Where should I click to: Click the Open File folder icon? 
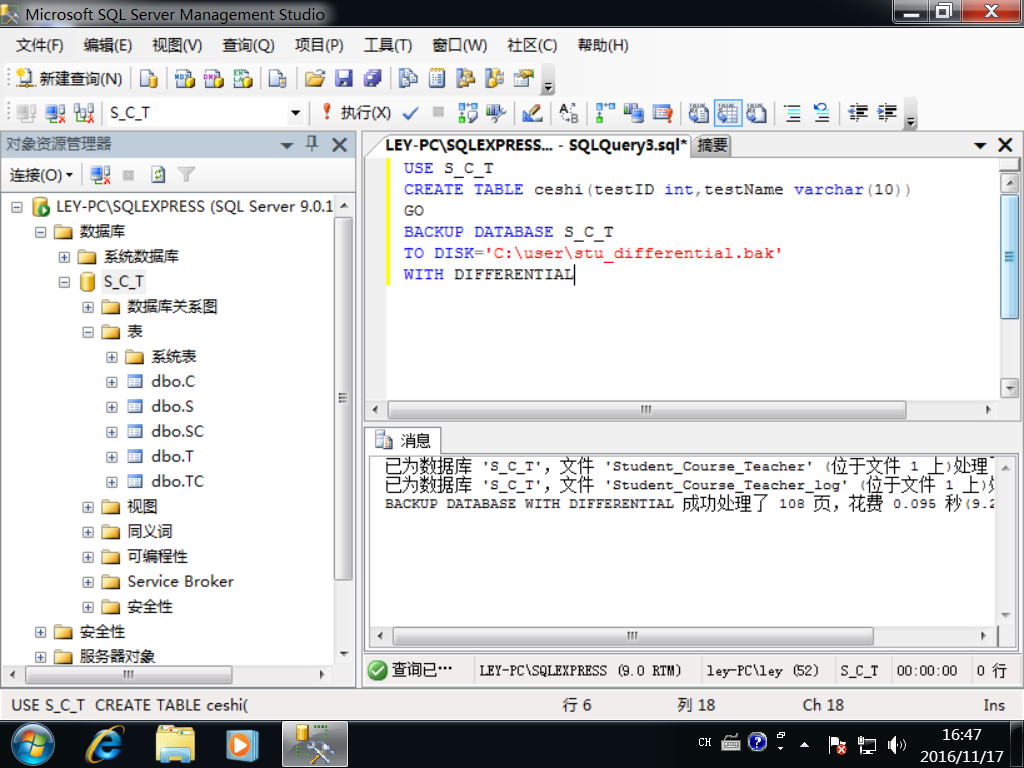(315, 78)
